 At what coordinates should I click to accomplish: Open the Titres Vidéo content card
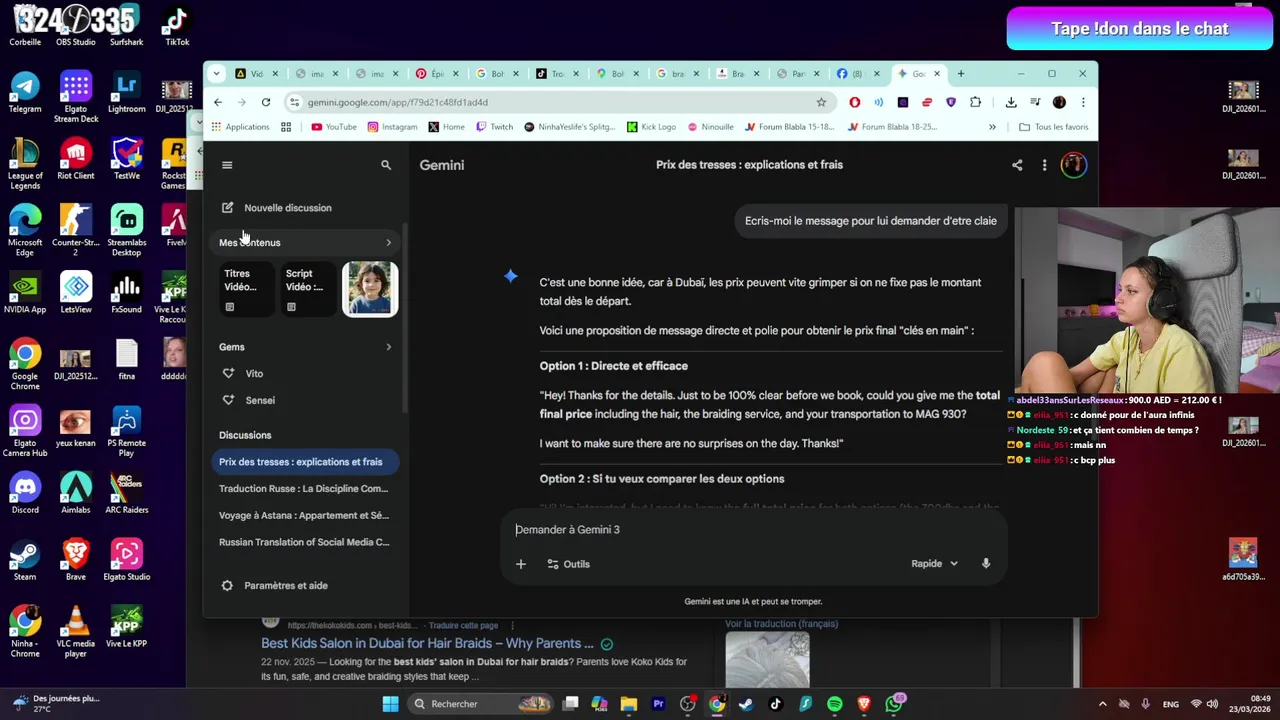coord(246,289)
